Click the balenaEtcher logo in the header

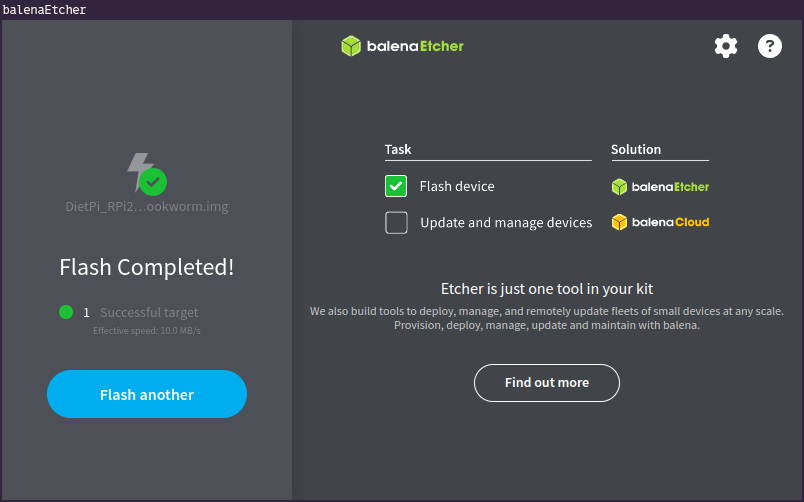[x=402, y=46]
